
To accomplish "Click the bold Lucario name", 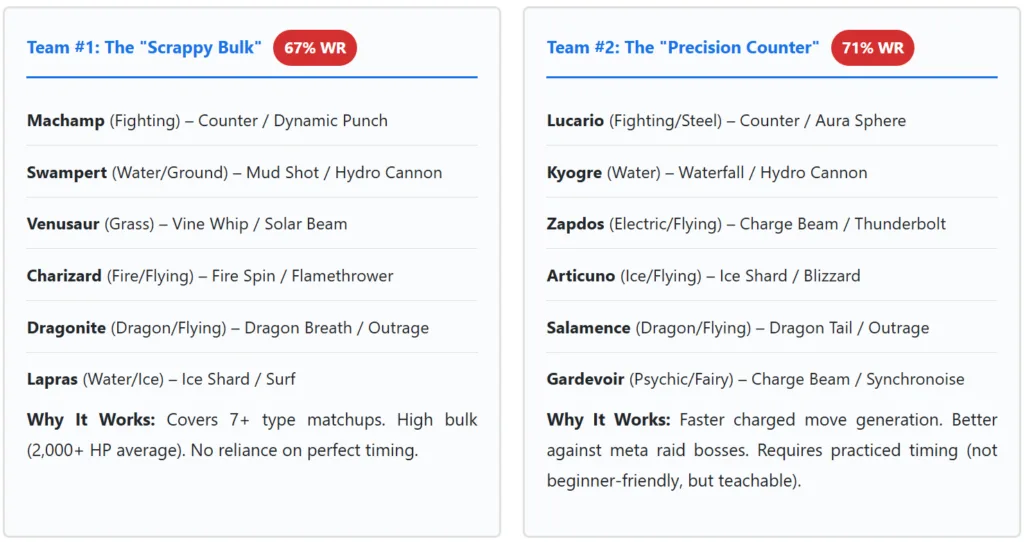I will (x=575, y=121).
